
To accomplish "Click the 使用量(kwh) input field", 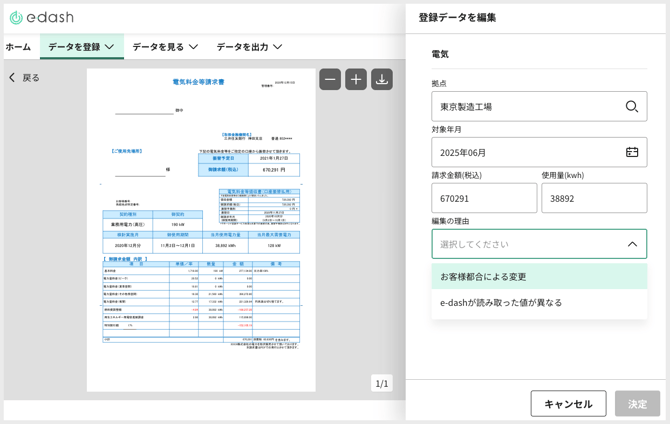I will [594, 198].
